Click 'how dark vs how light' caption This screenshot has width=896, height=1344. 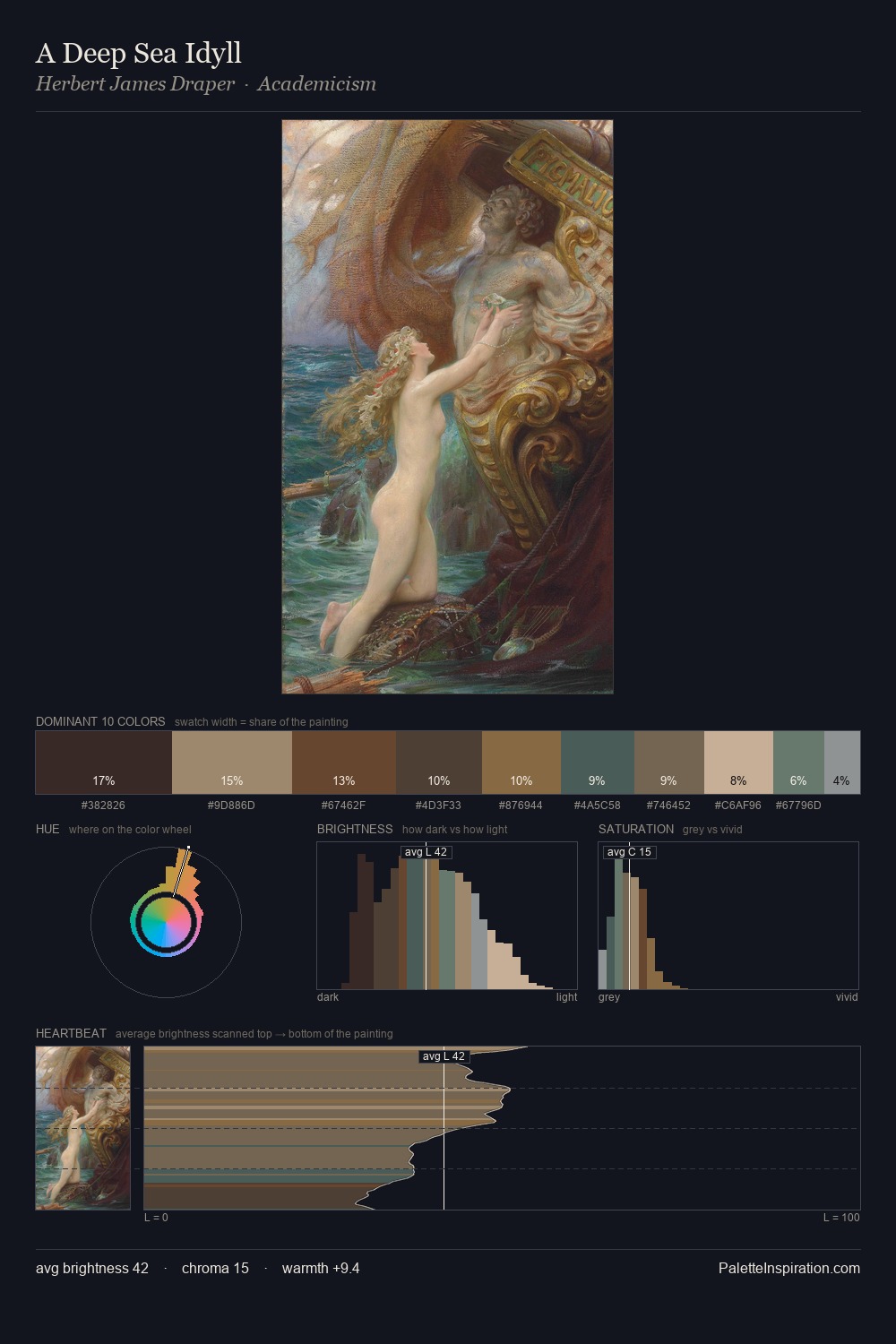(x=454, y=830)
